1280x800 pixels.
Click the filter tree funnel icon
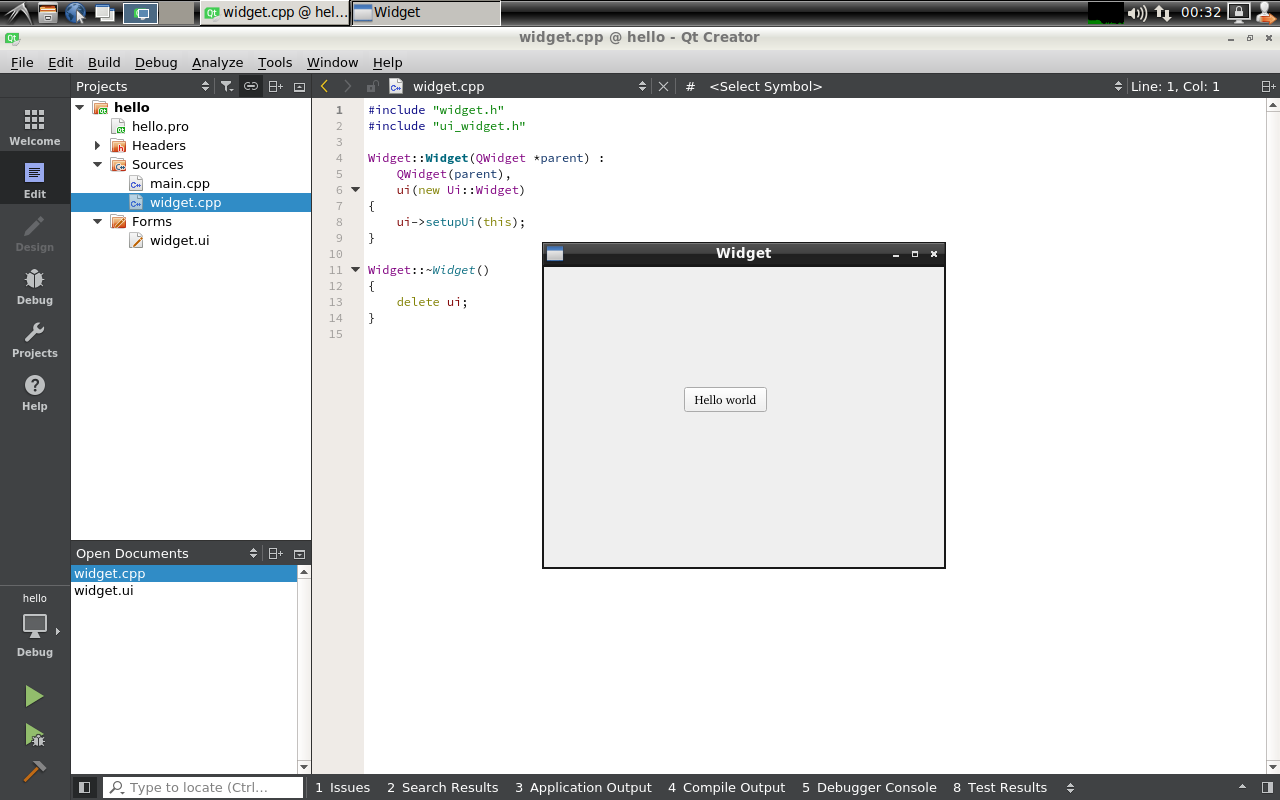pyautogui.click(x=227, y=86)
